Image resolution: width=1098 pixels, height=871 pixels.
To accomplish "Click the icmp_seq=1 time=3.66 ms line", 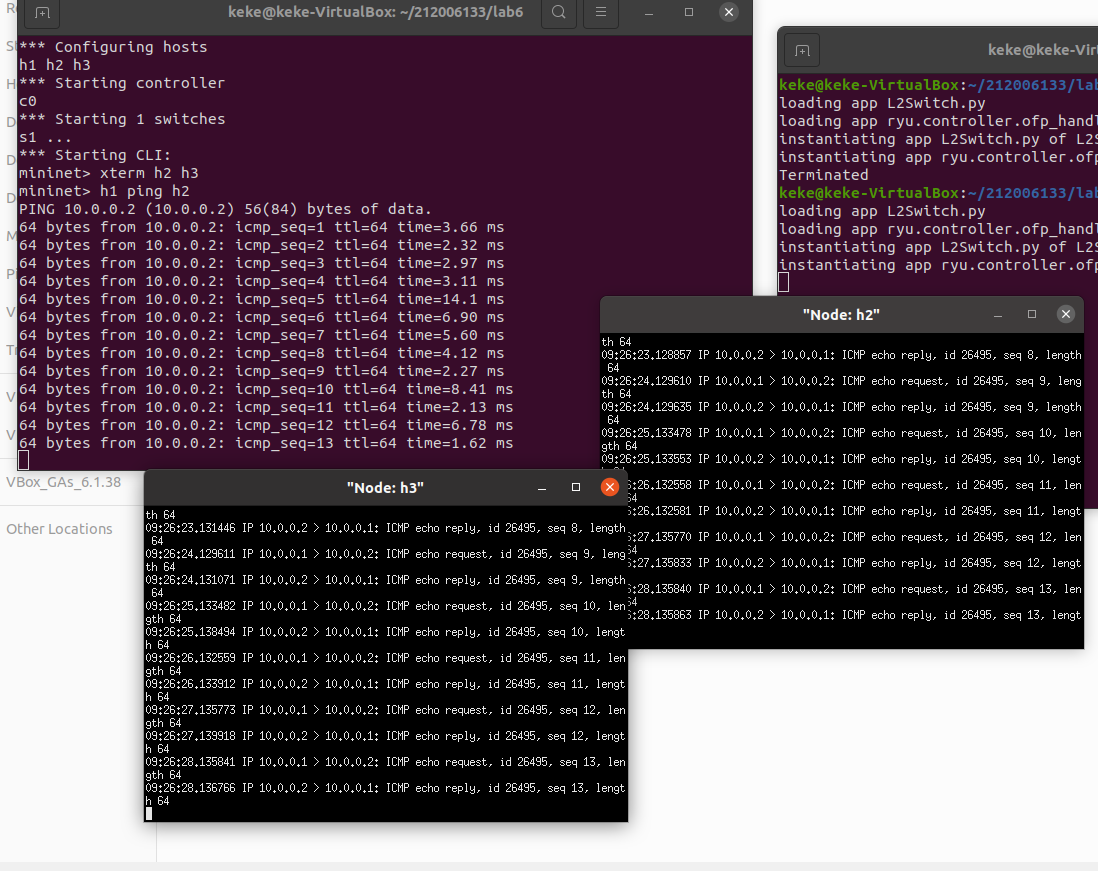I will [261, 228].
